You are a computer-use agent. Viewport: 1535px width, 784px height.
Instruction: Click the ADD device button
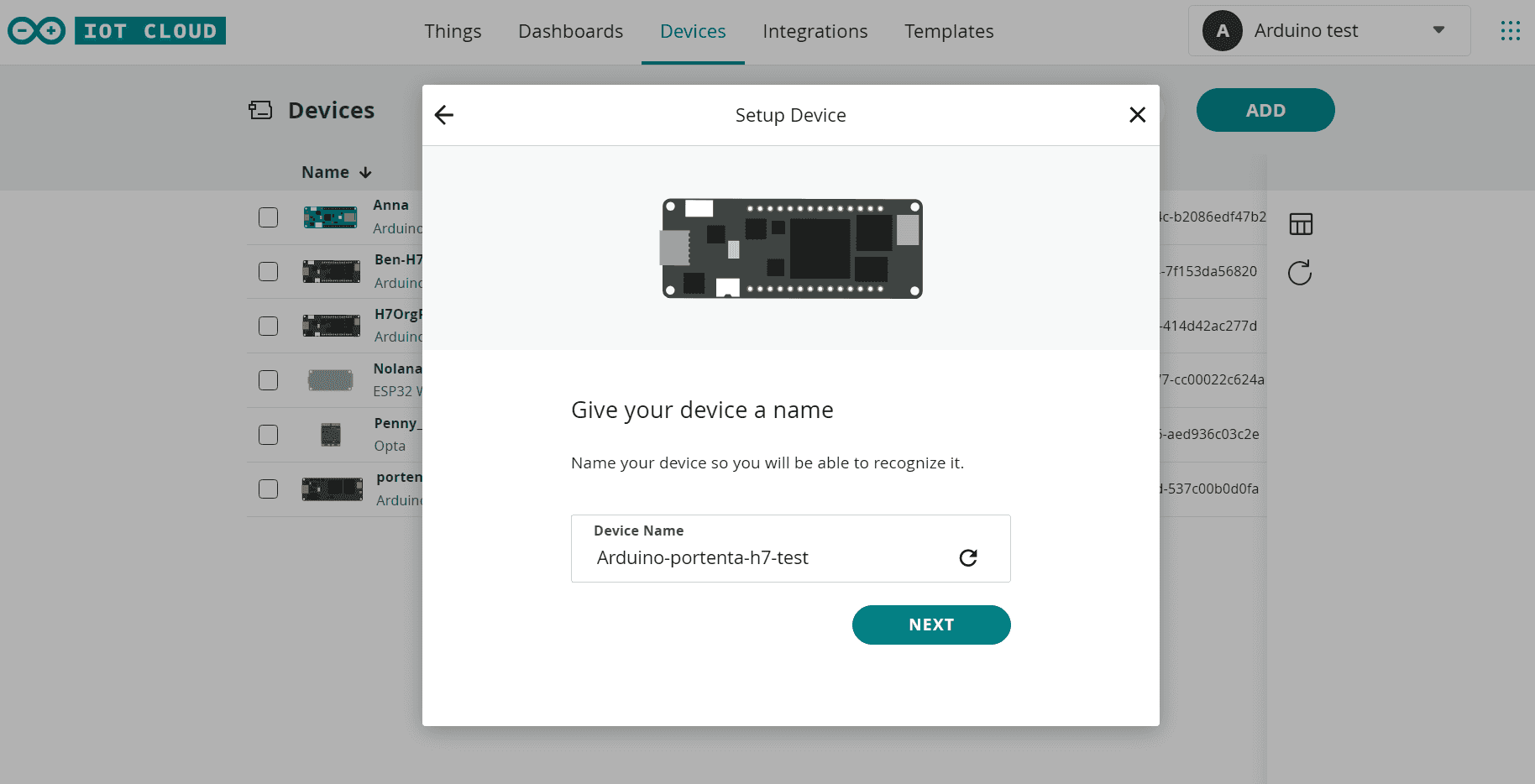tap(1265, 110)
